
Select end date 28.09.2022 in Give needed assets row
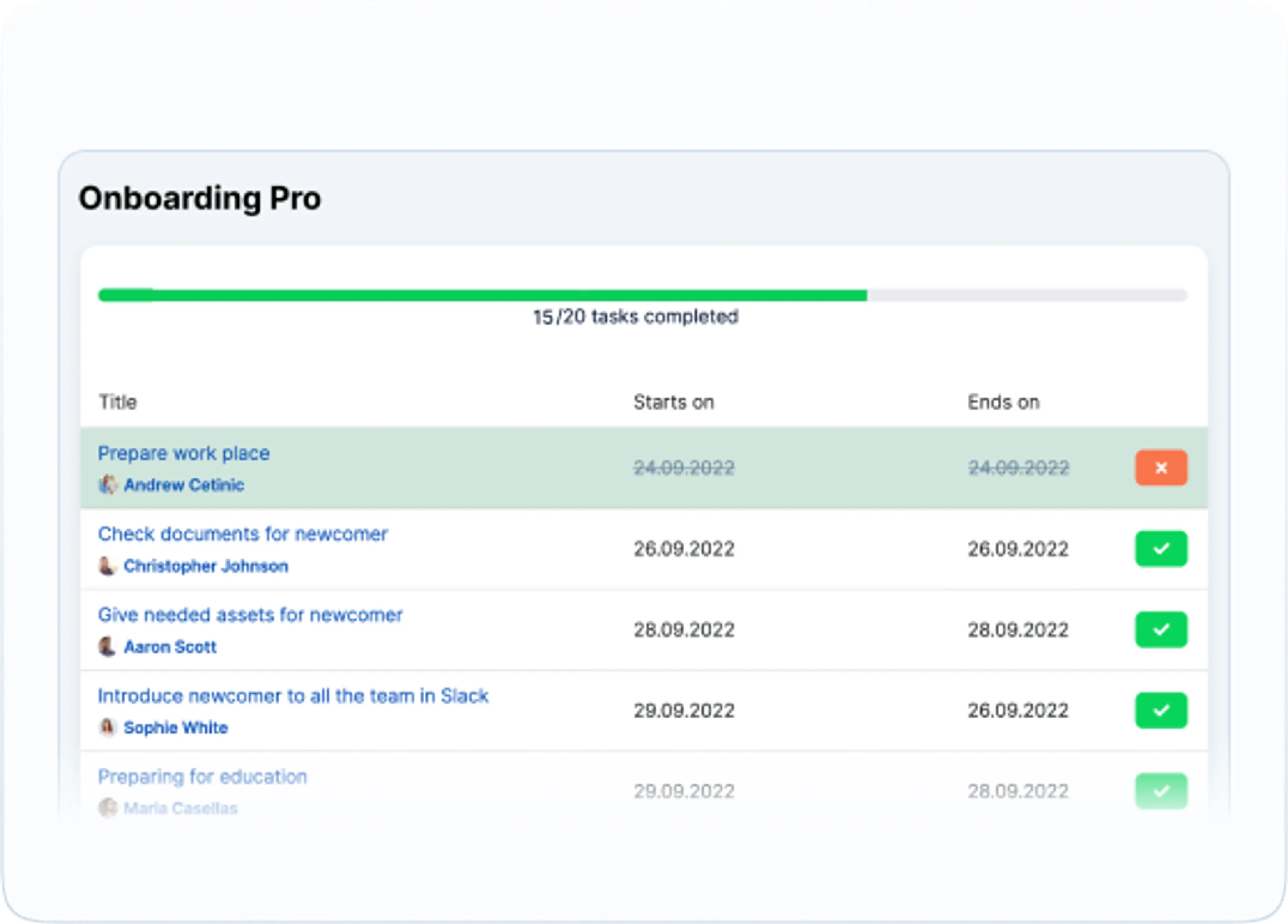[x=1018, y=629]
